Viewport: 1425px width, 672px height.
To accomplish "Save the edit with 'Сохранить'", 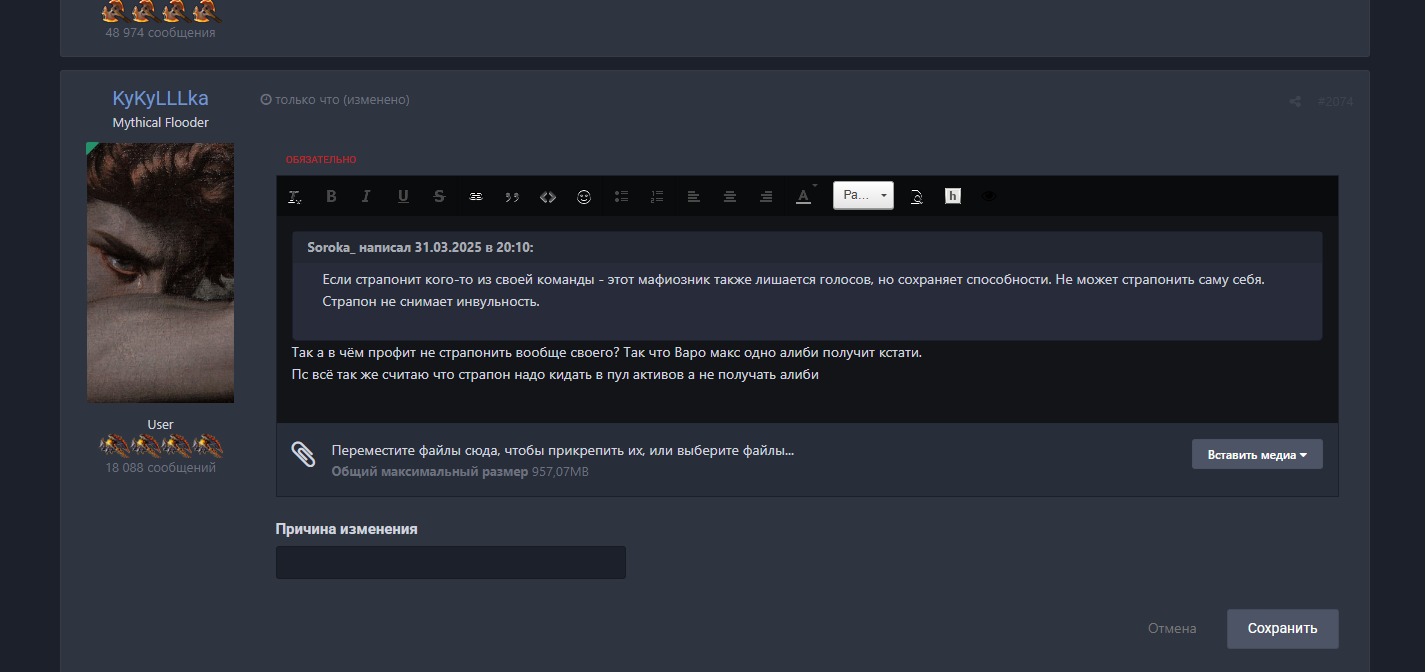I will (1282, 629).
